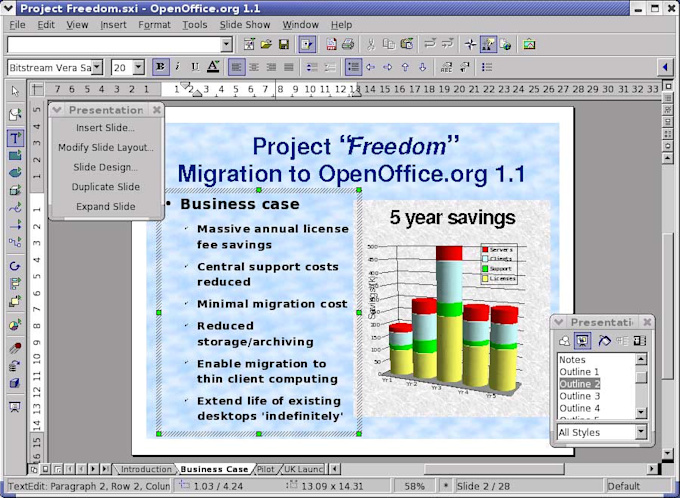Select the Rotate tool
Image resolution: width=680 pixels, height=498 pixels.
click(x=15, y=266)
